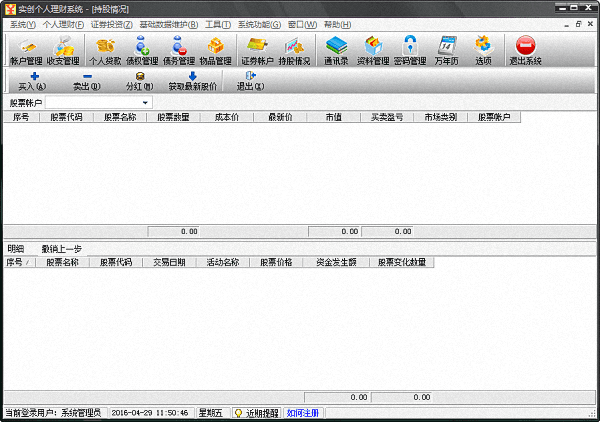600x422 pixels.
Task: Click the 撤销上一步 undo button
Action: (62, 248)
